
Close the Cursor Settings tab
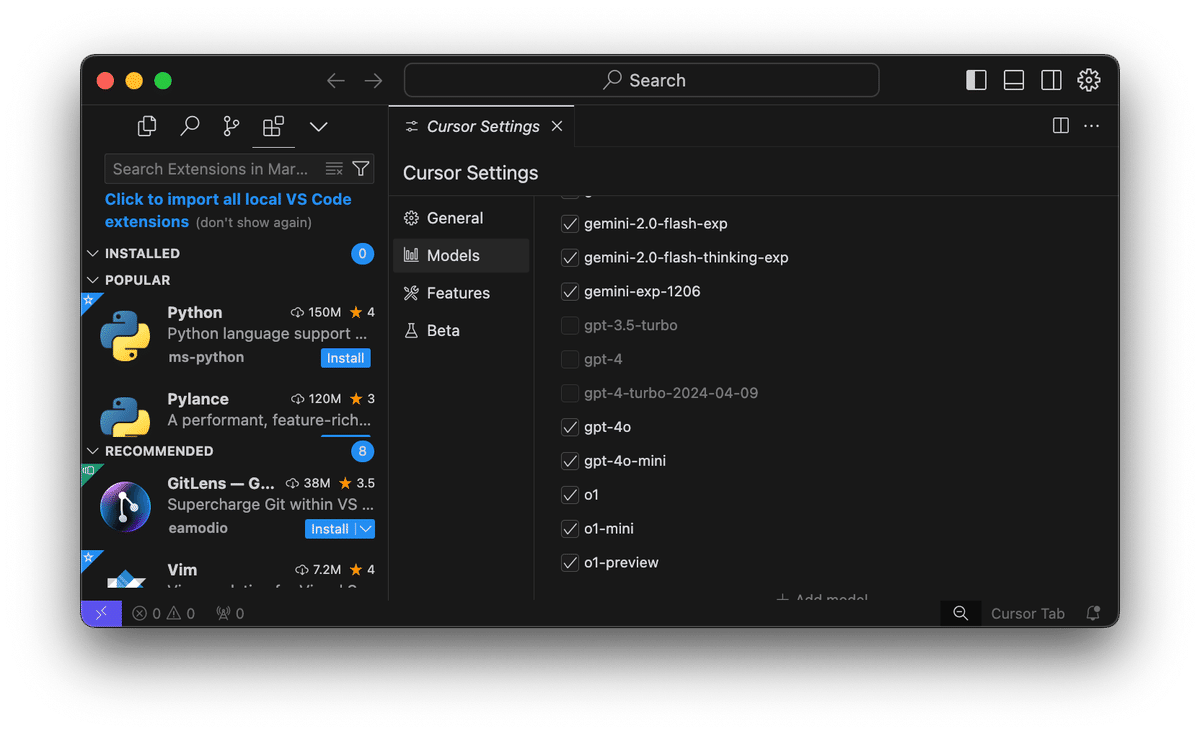click(557, 126)
